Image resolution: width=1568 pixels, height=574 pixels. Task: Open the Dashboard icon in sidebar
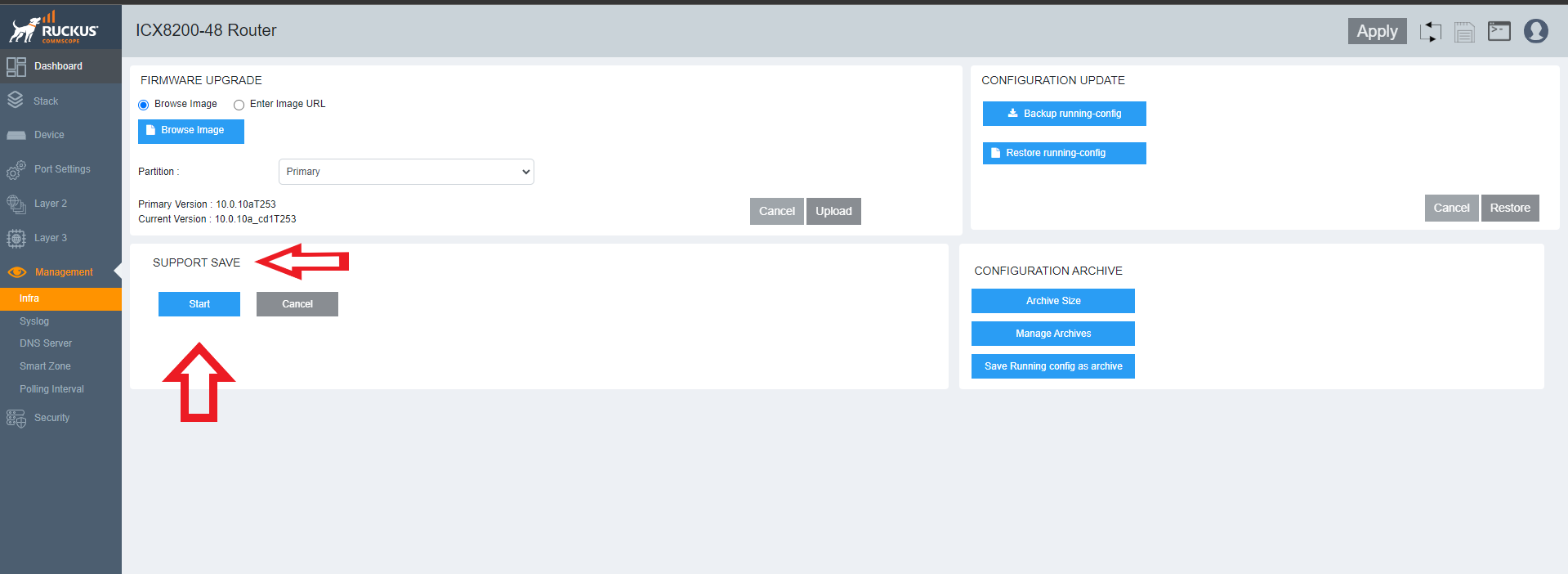[16, 66]
